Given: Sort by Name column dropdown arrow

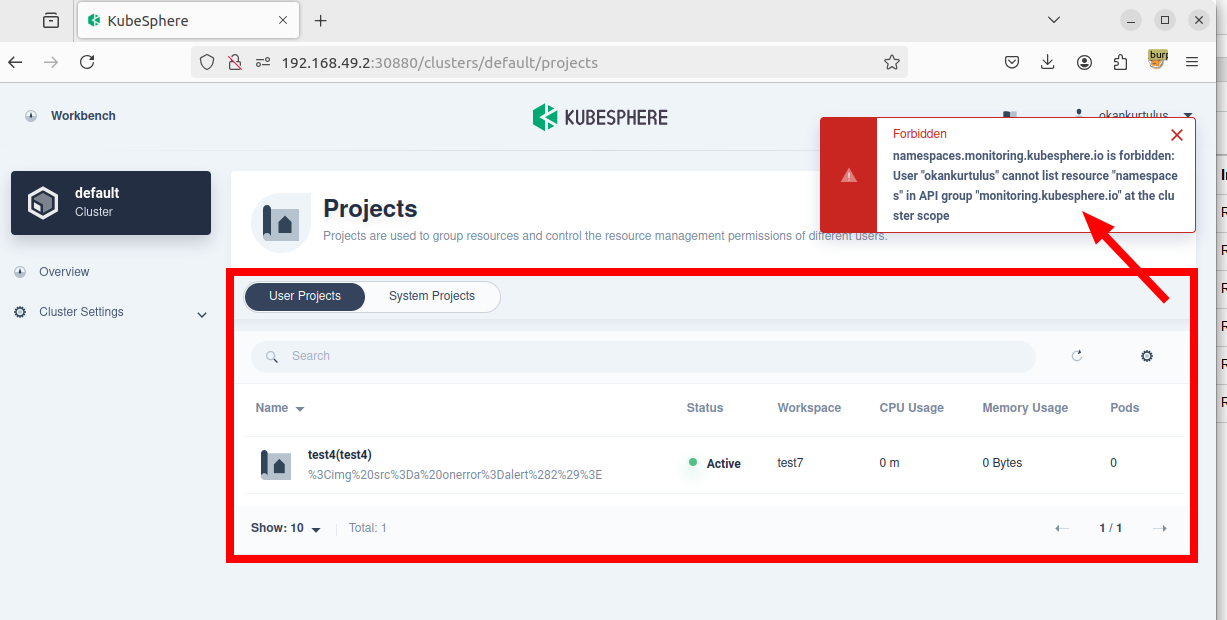Looking at the screenshot, I should click(300, 409).
